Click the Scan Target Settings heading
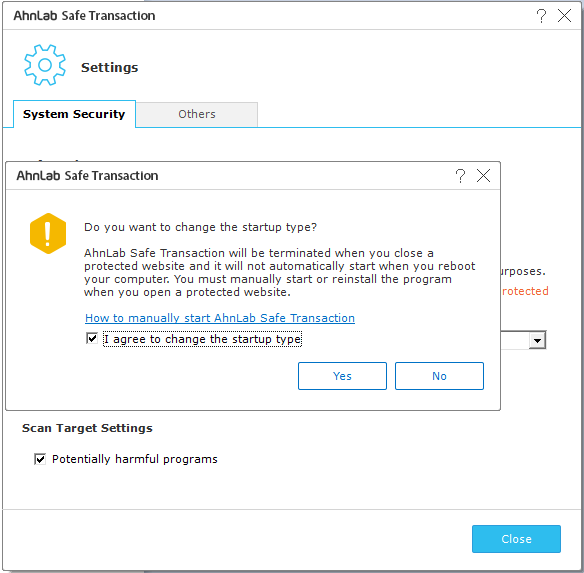The image size is (584, 573). [87, 428]
